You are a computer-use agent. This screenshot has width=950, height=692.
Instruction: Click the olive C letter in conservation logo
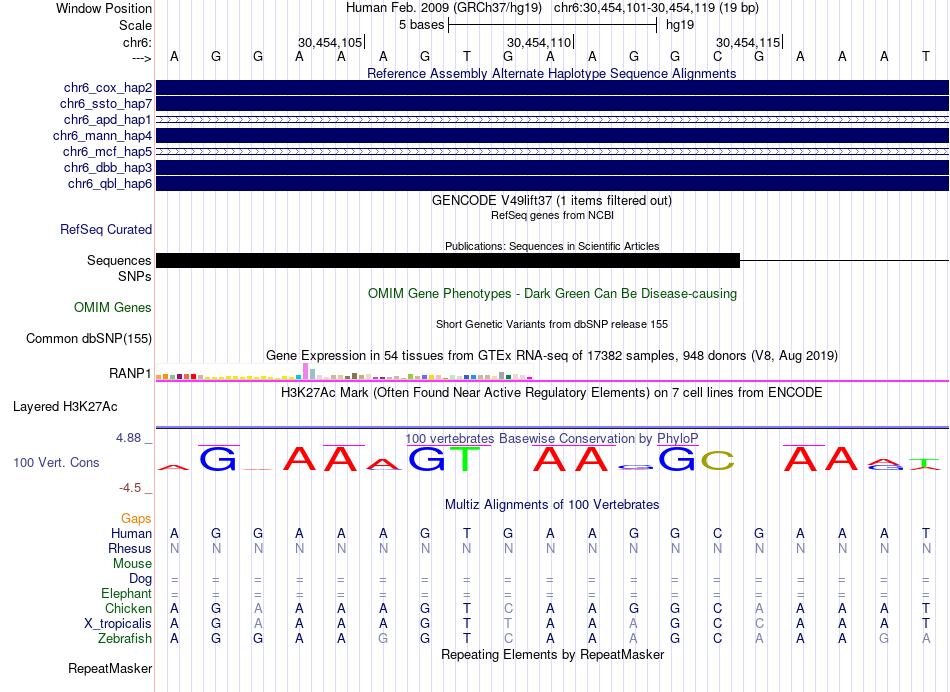click(x=717, y=461)
